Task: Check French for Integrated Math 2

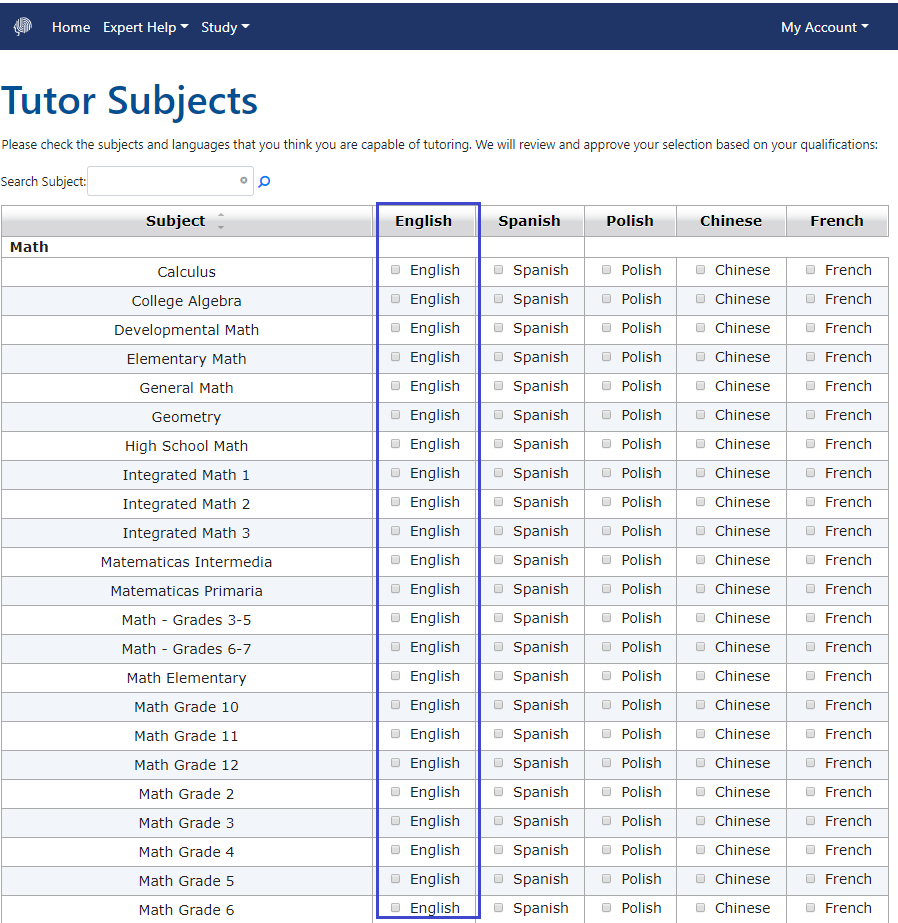Action: 811,502
